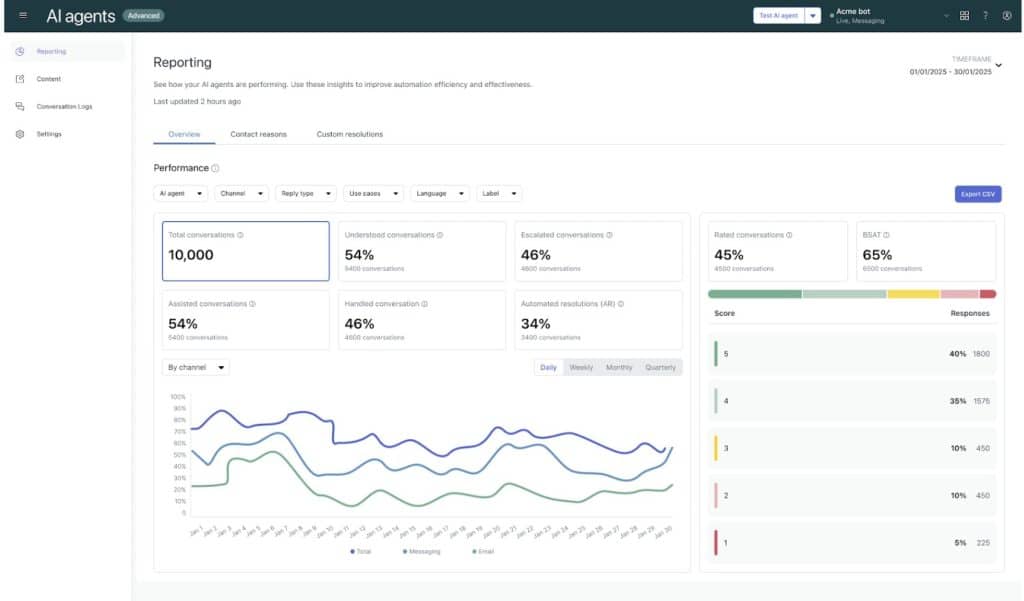The width and height of the screenshot is (1024, 601).
Task: Click the dark green score bar segment
Action: [x=755, y=294]
